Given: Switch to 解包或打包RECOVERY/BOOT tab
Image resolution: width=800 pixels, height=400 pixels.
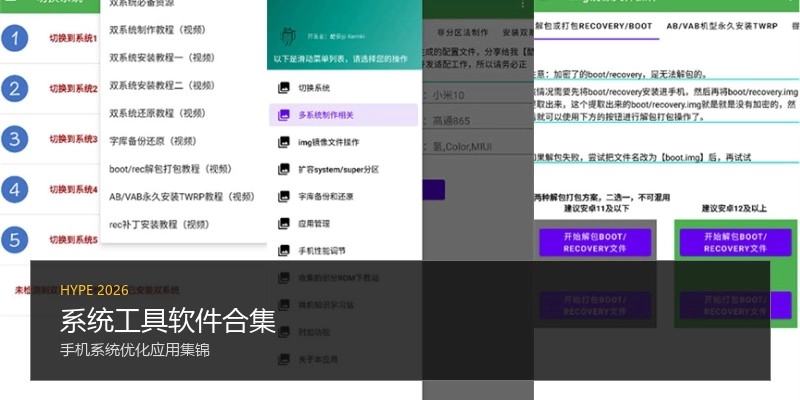Looking at the screenshot, I should (x=594, y=26).
